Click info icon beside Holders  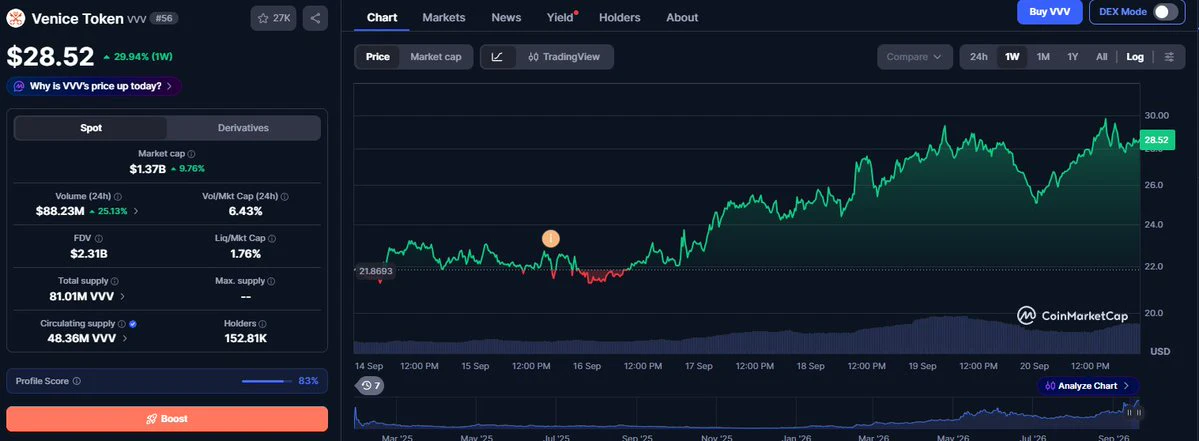(262, 324)
